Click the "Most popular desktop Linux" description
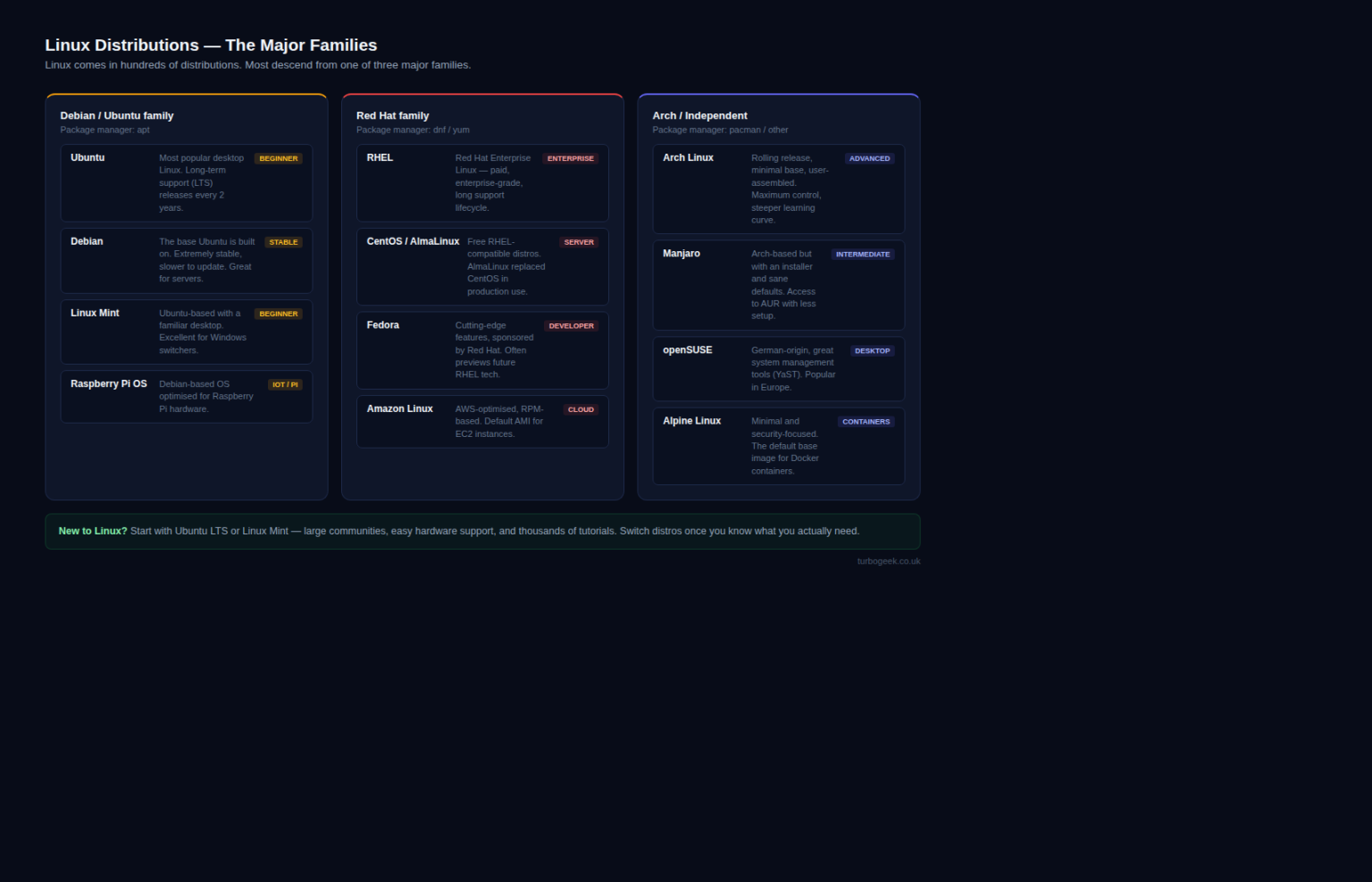 (x=203, y=182)
